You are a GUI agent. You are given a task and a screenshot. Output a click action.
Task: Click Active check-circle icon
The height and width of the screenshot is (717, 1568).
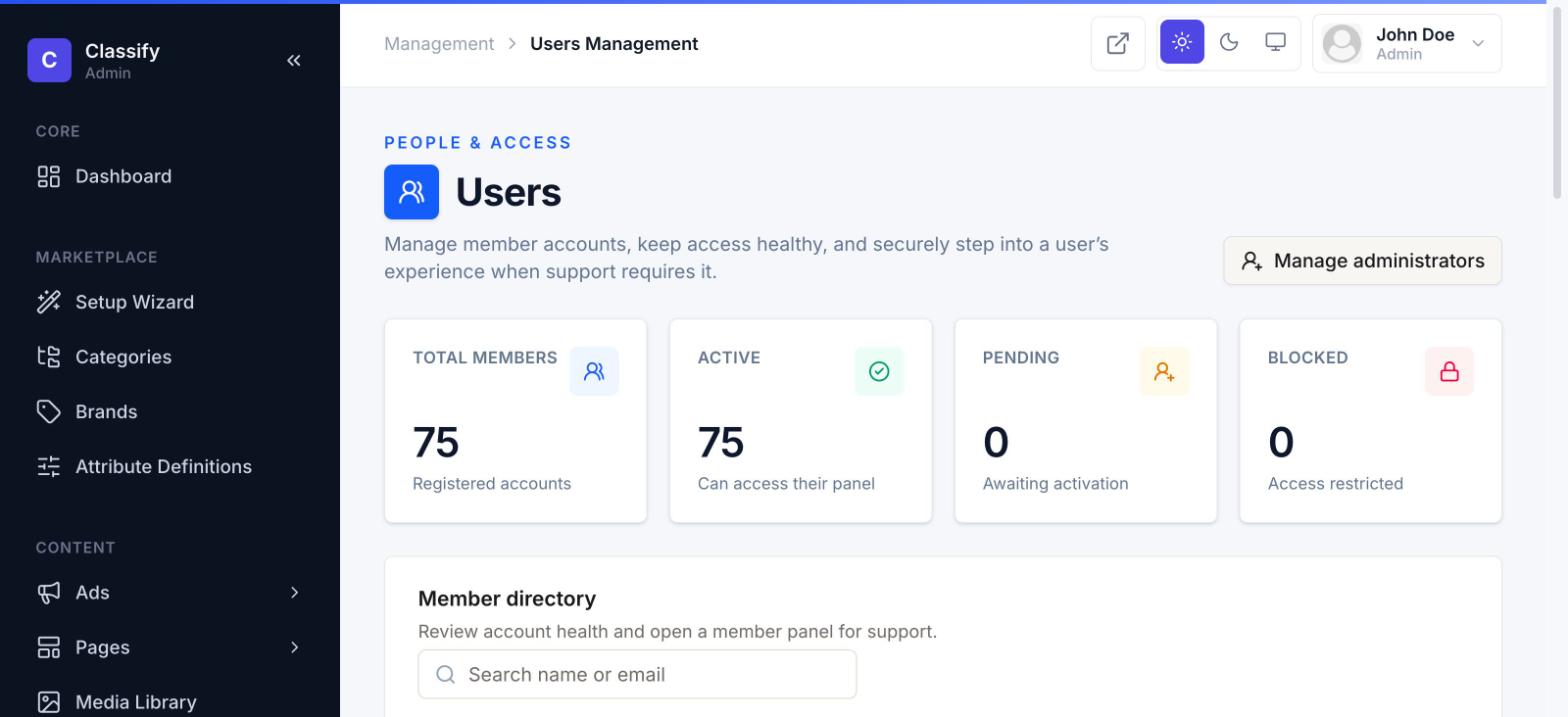879,371
